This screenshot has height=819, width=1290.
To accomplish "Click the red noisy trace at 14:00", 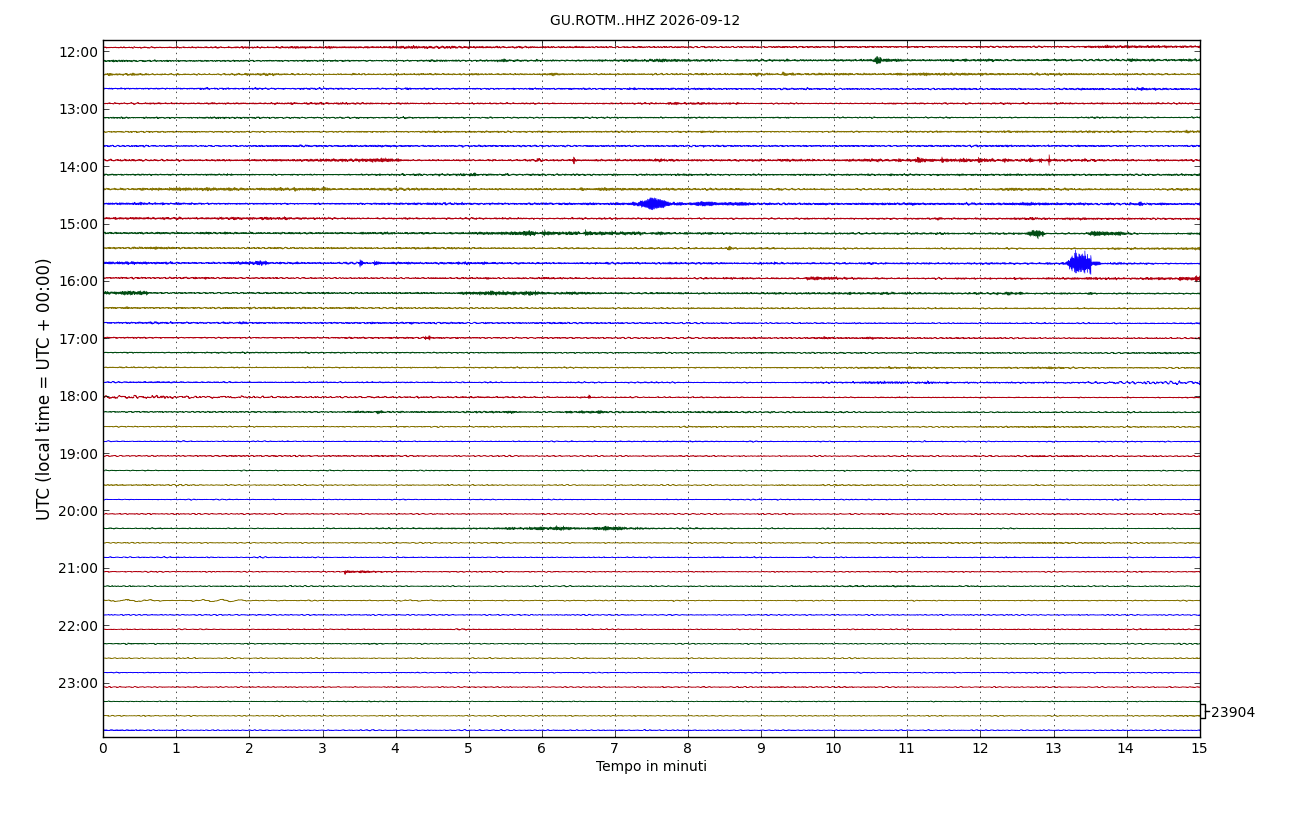I will point(651,160).
